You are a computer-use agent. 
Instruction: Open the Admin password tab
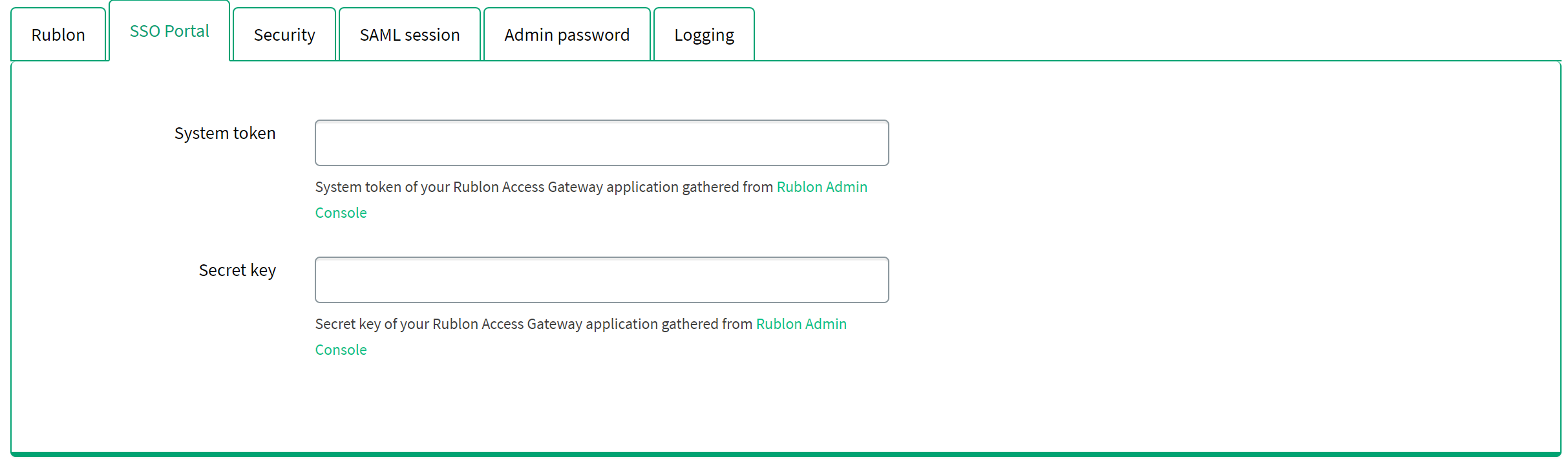click(567, 35)
